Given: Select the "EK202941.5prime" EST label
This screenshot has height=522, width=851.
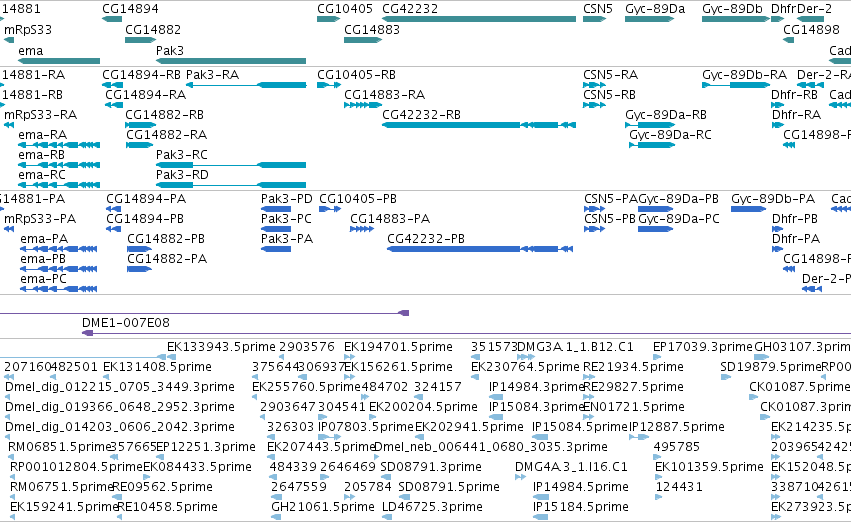Looking at the screenshot, I should pyautogui.click(x=469, y=426).
